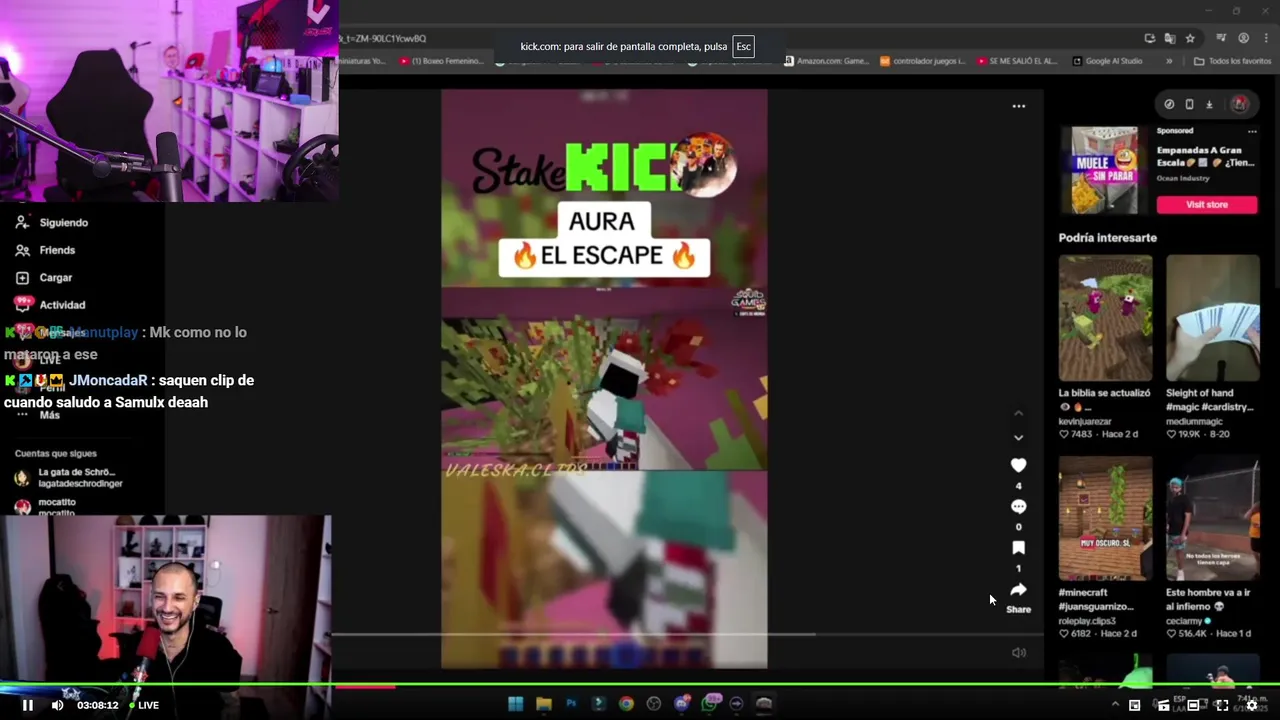This screenshot has height=720, width=1280.
Task: Open File Explorer from taskbar
Action: click(x=543, y=704)
